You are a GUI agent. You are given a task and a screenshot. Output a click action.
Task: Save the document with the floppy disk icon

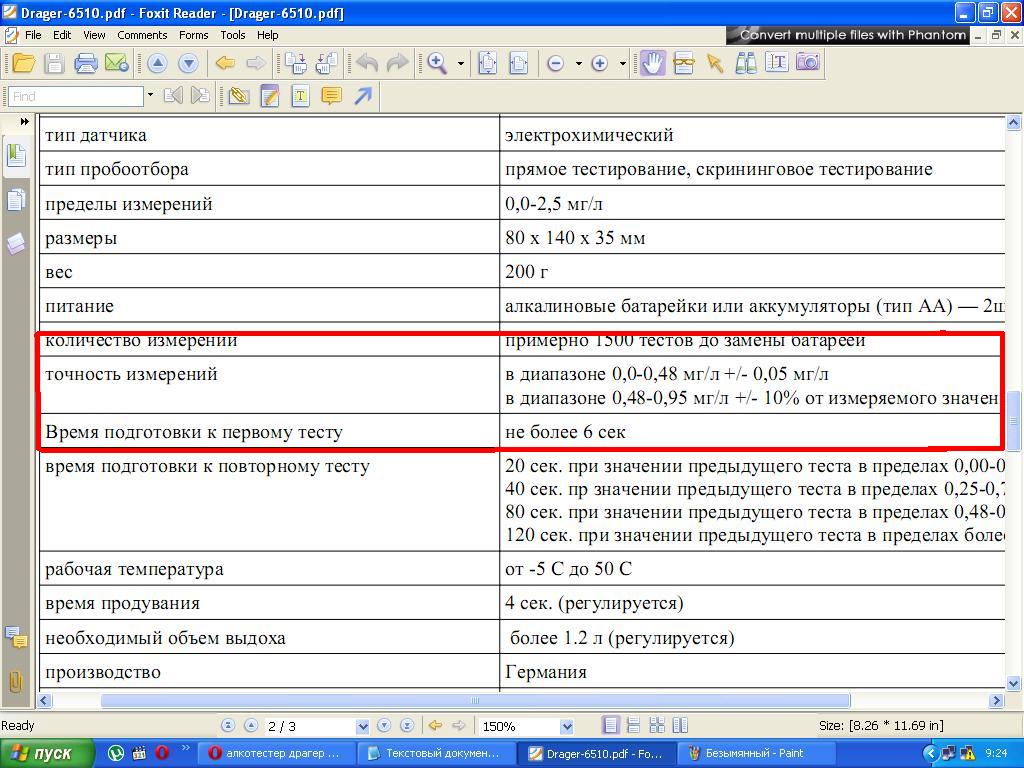54,63
